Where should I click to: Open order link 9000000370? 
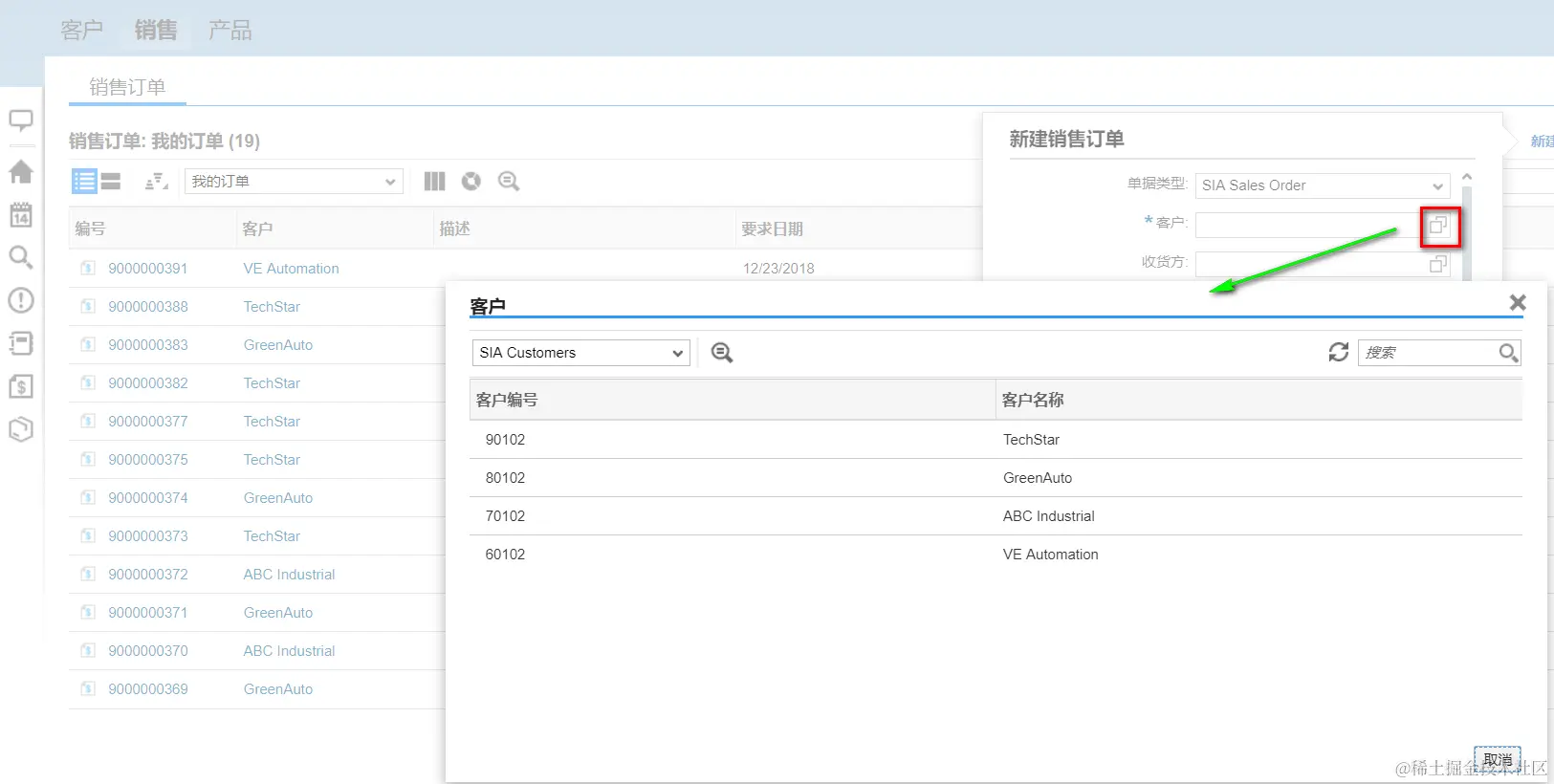(148, 651)
